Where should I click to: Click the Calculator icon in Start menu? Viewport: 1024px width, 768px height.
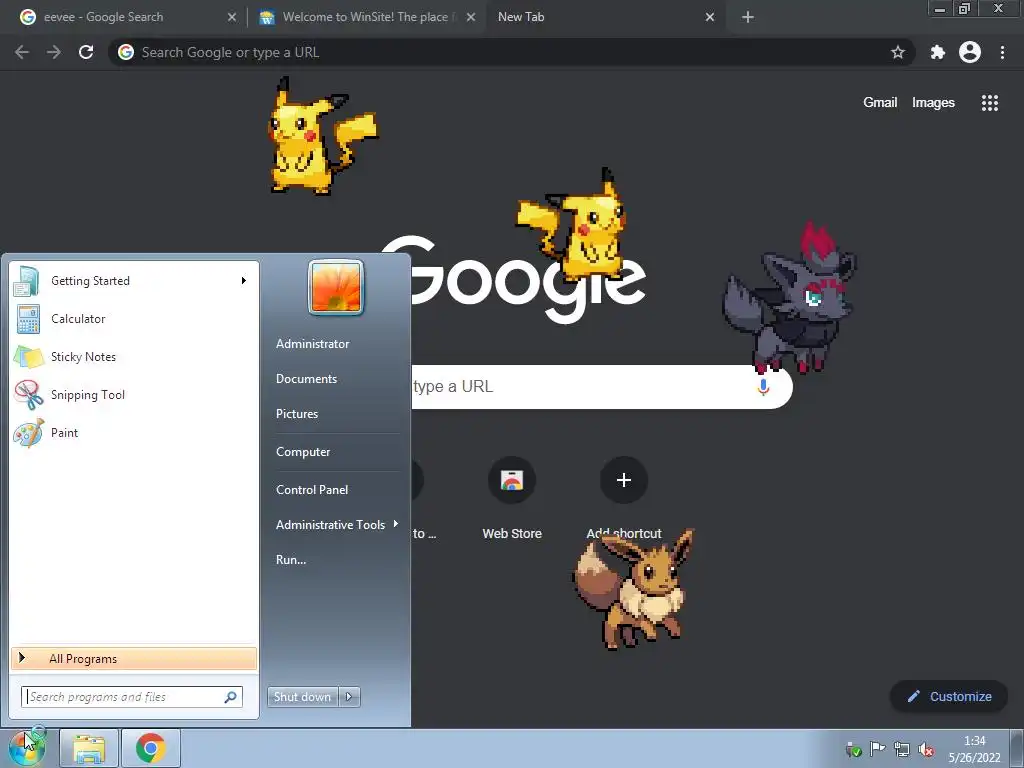click(29, 319)
